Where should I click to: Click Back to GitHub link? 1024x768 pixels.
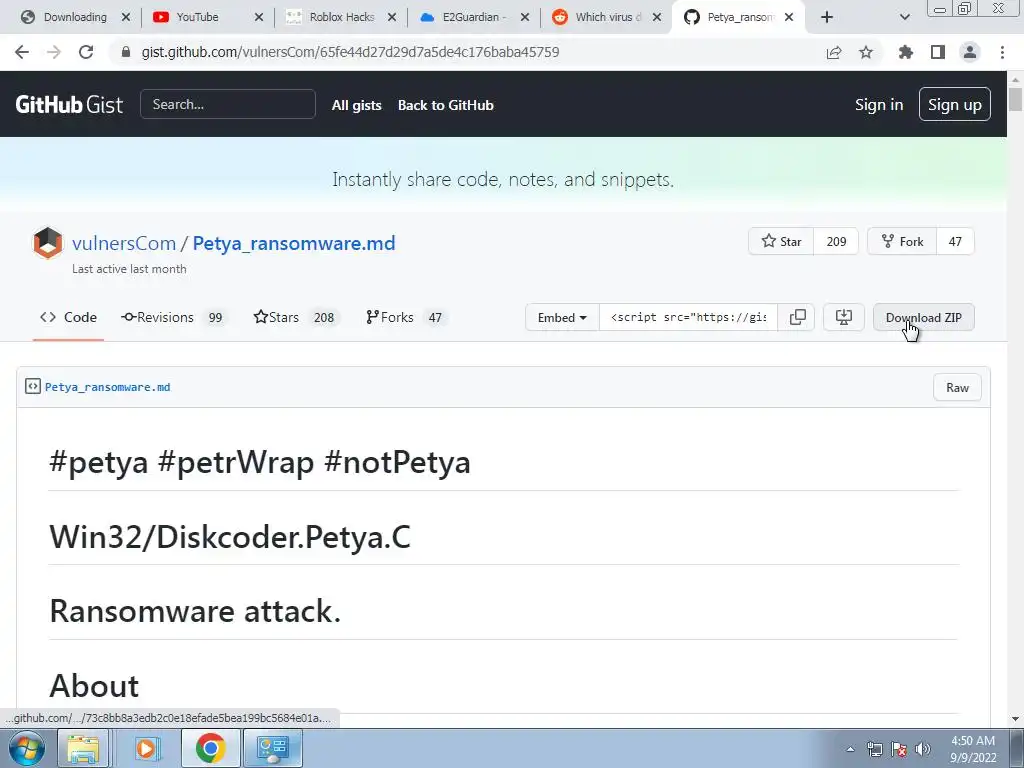[x=446, y=105]
